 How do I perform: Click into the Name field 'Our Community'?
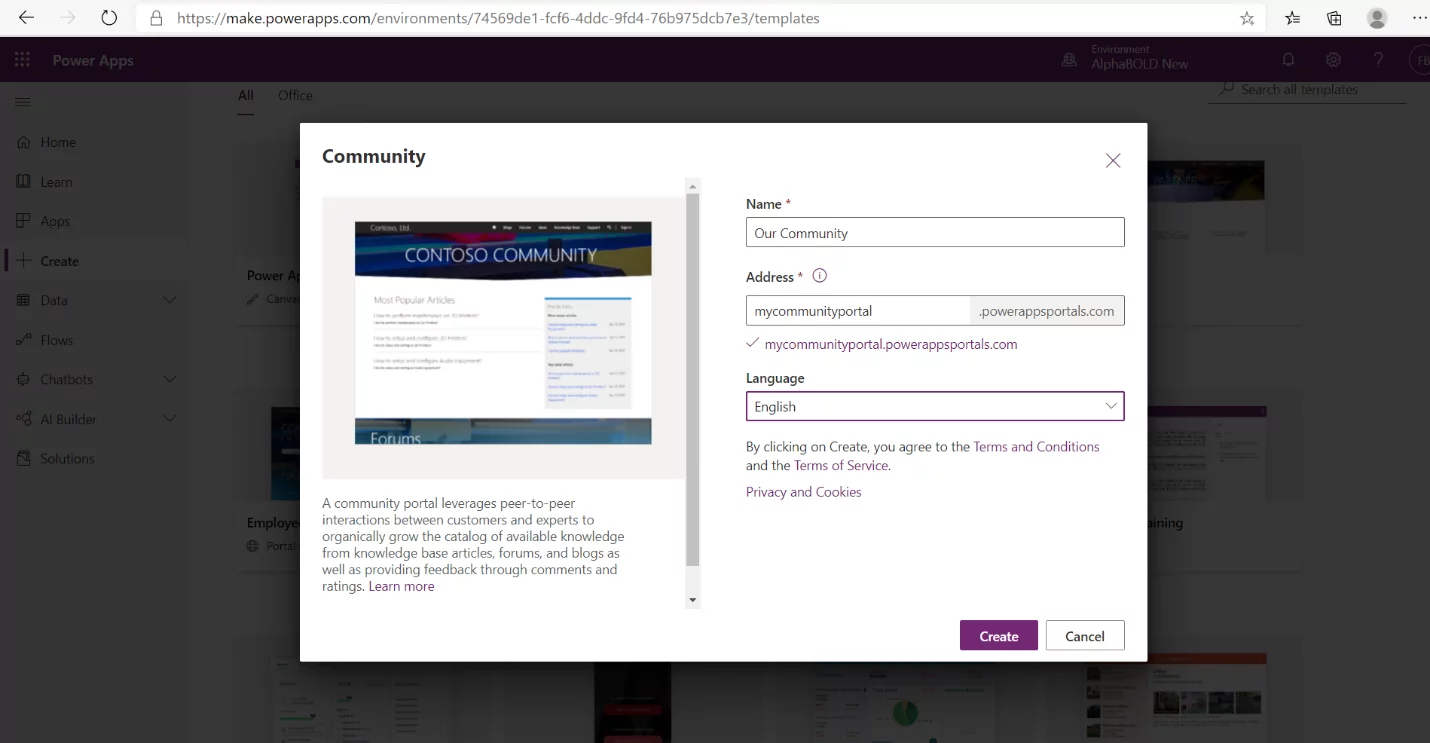935,233
